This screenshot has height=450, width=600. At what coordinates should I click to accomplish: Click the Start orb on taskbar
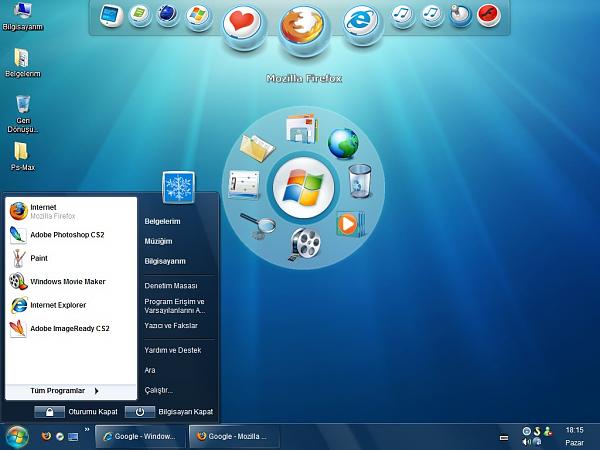(16, 437)
